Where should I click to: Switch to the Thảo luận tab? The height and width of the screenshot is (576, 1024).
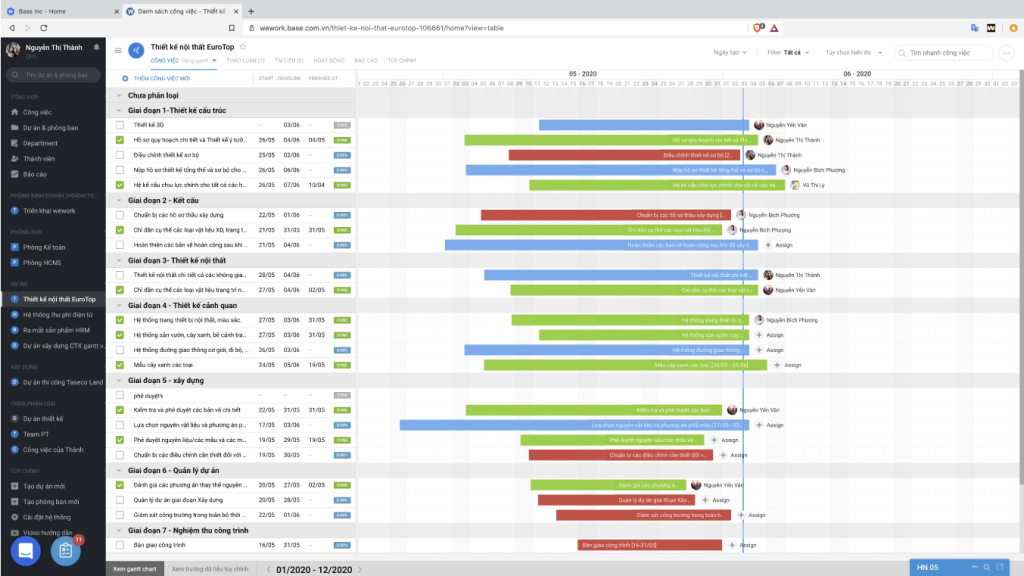click(246, 61)
